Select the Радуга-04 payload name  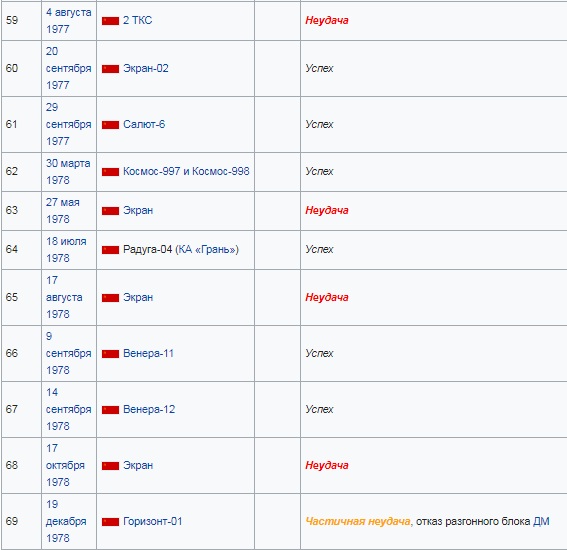point(148,250)
